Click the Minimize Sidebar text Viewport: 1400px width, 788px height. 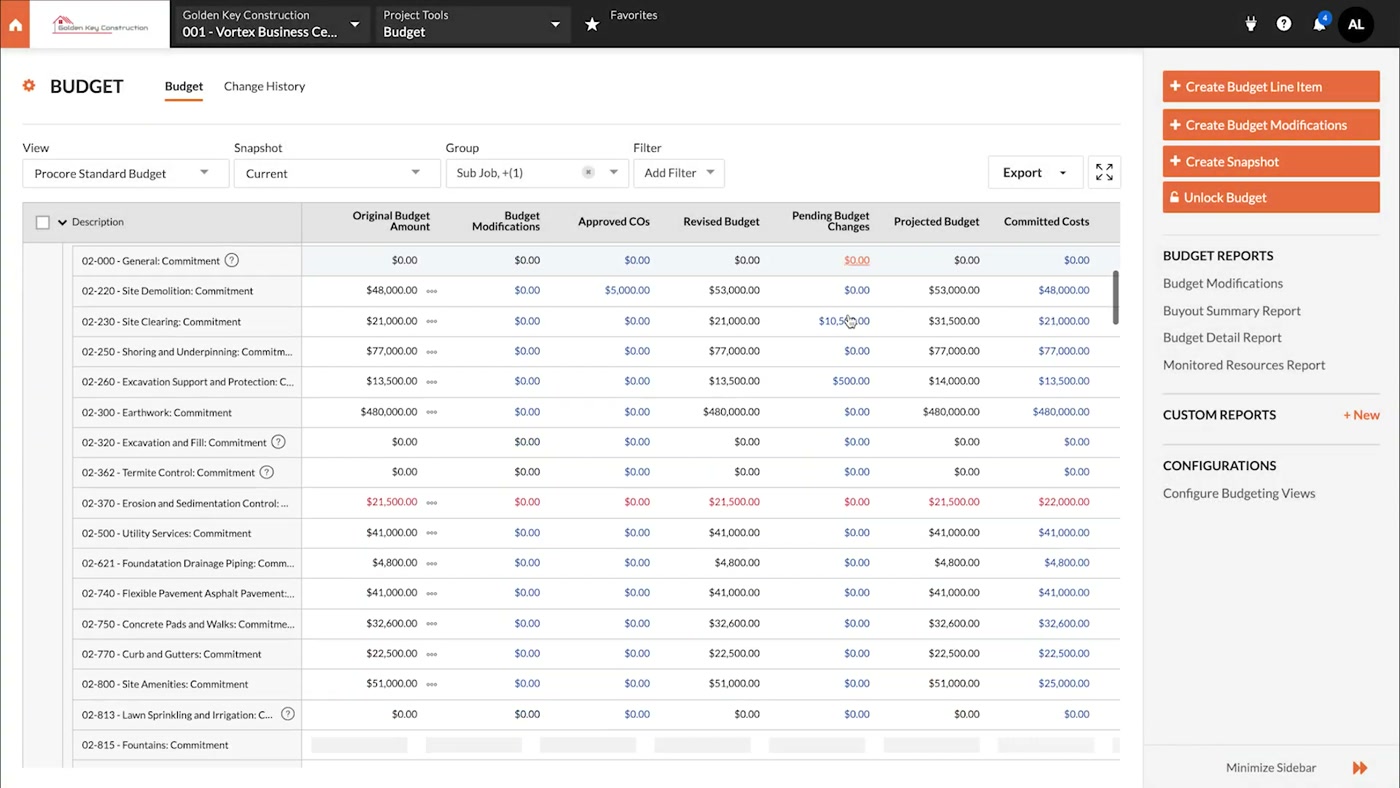1271,768
